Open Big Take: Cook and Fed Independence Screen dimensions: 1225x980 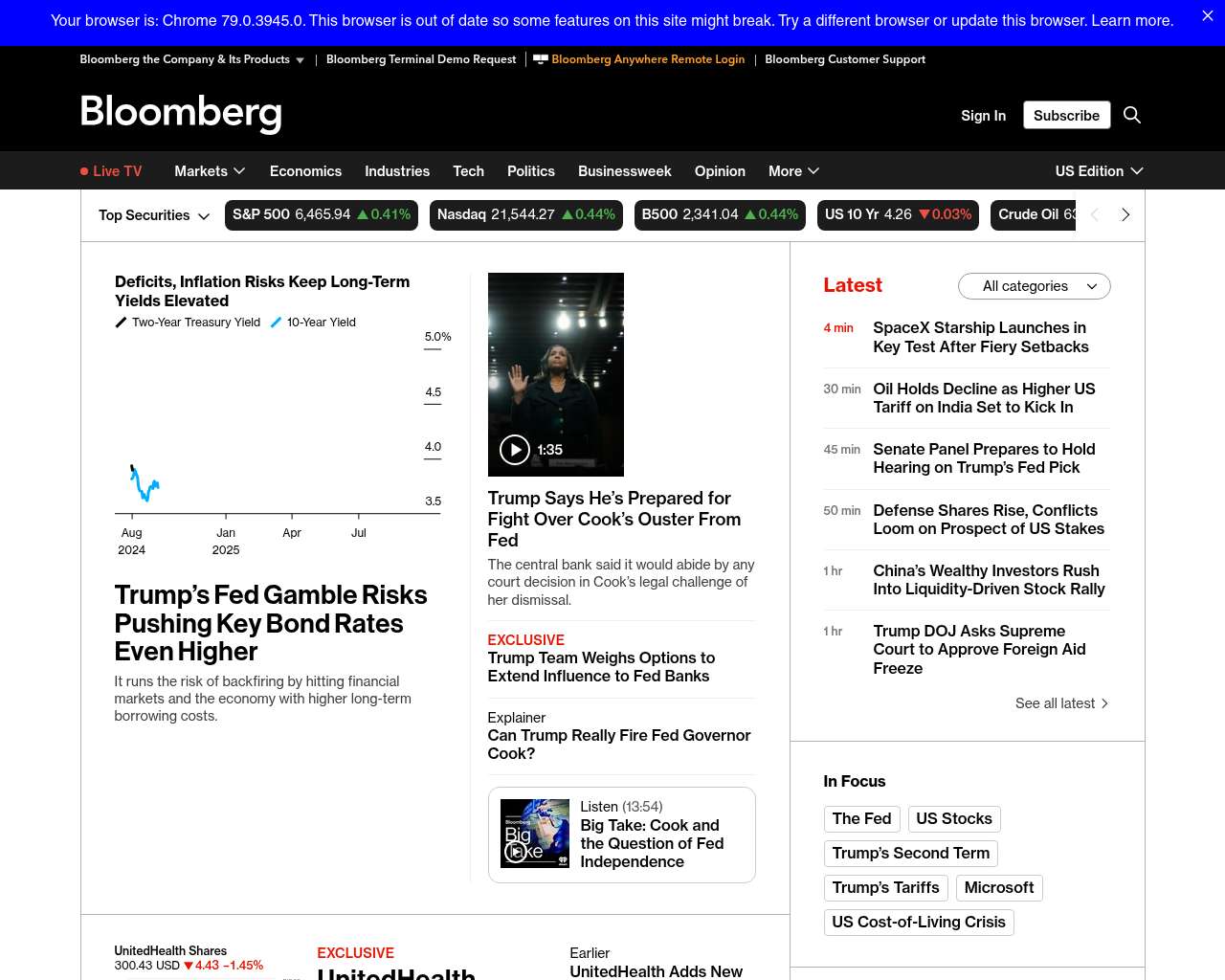tap(652, 843)
